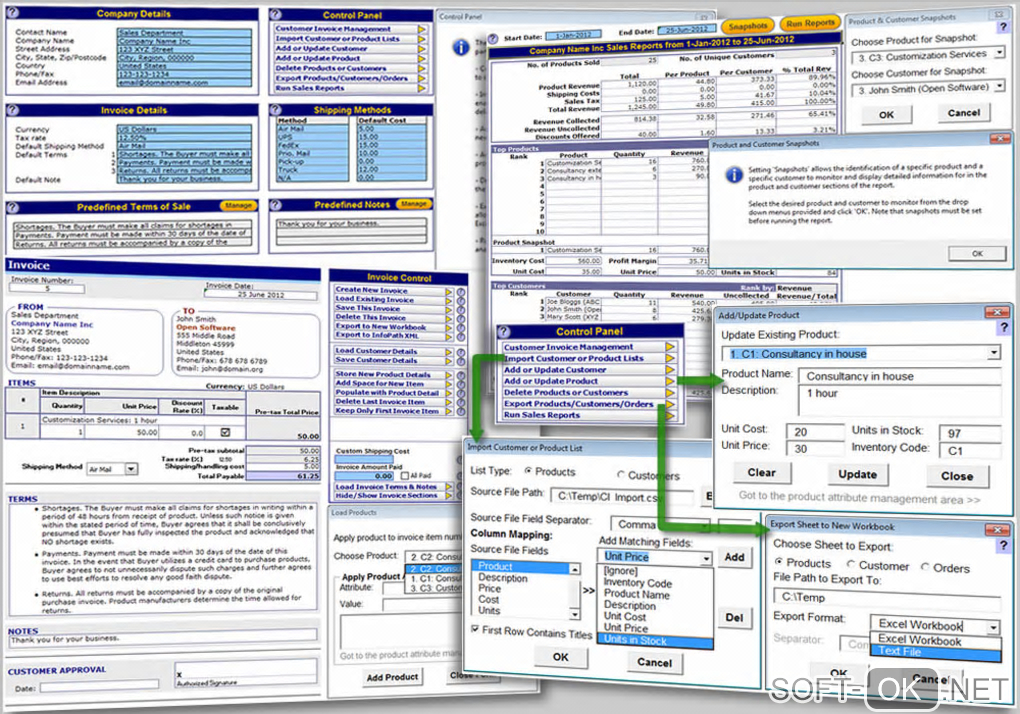Open the Shipping Method Air Mail dropdown
Viewport: 1020px width, 714px height.
[131, 469]
